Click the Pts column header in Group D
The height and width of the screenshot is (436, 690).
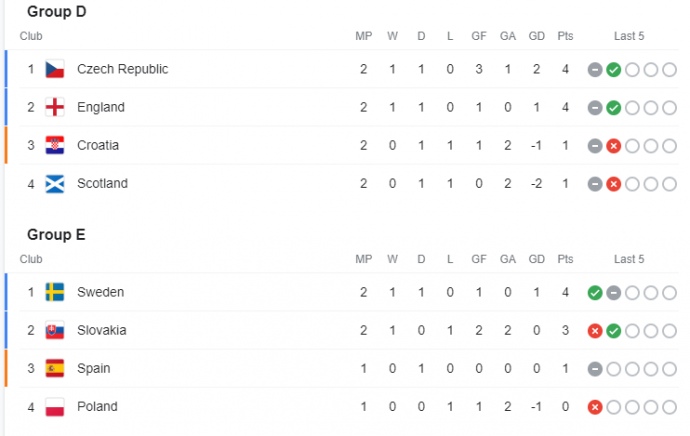pos(566,36)
